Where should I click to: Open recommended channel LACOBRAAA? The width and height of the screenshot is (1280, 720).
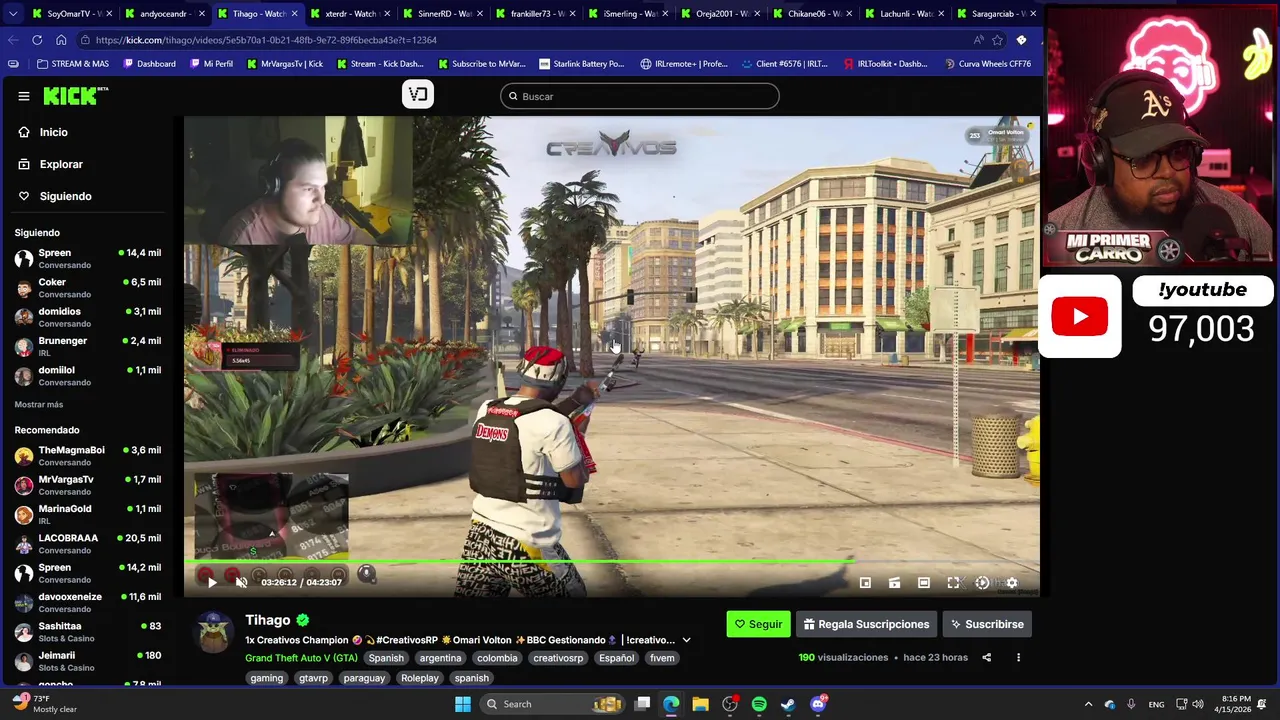click(x=88, y=543)
